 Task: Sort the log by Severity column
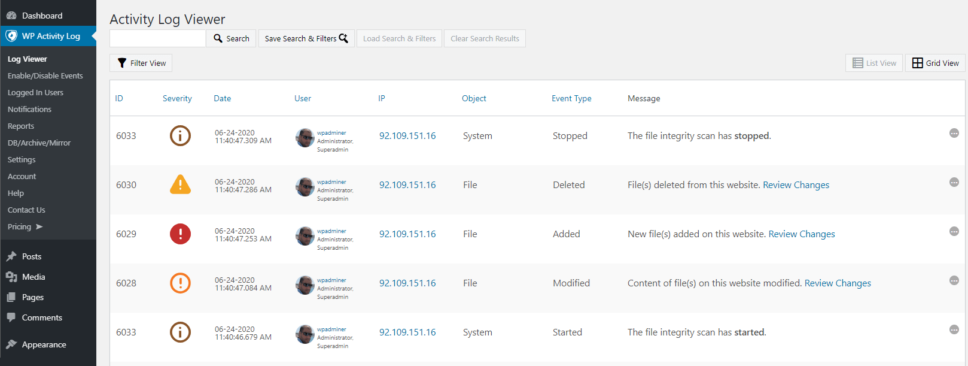[x=177, y=98]
